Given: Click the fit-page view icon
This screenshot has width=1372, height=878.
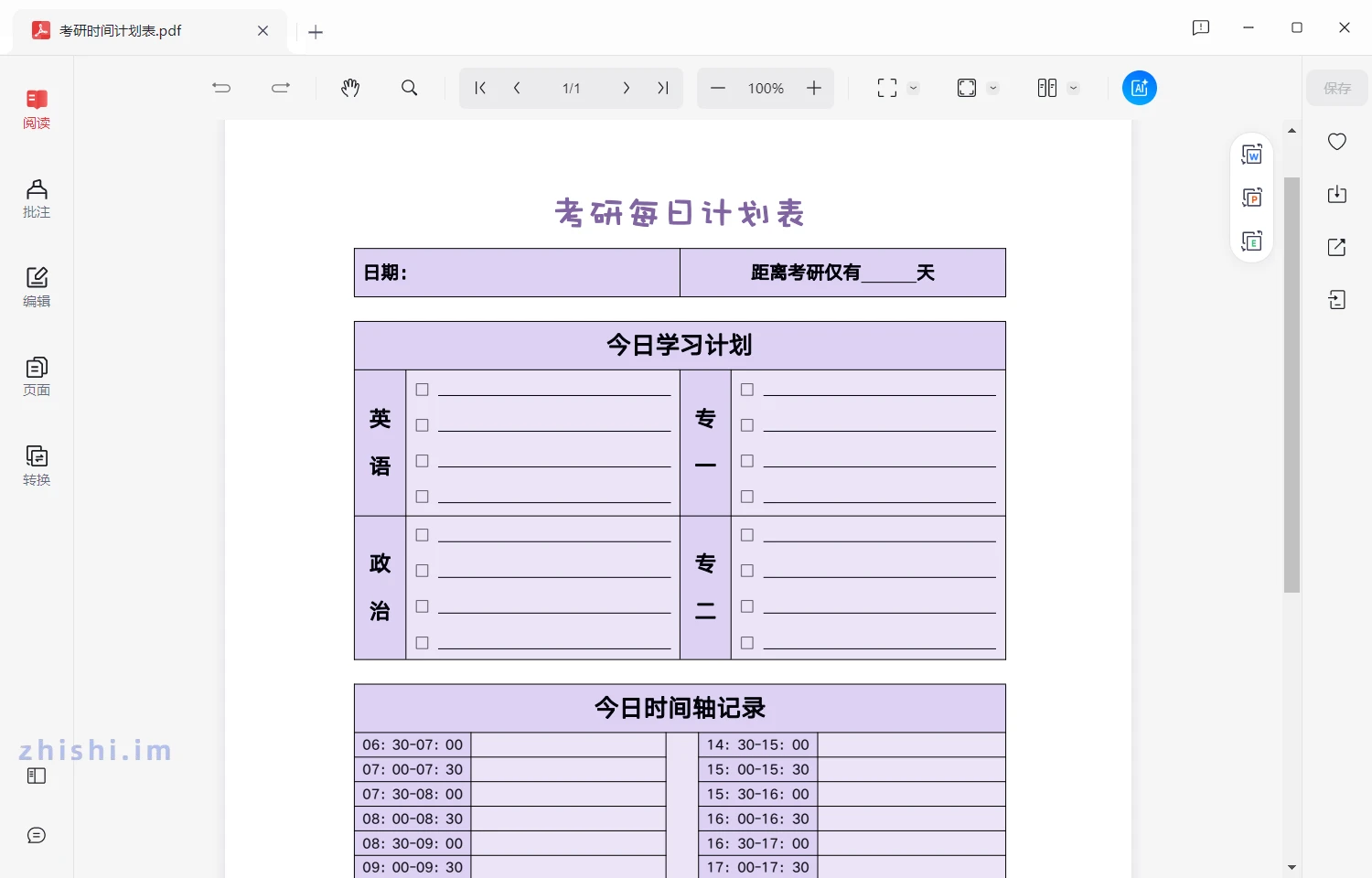Looking at the screenshot, I should pos(967,88).
